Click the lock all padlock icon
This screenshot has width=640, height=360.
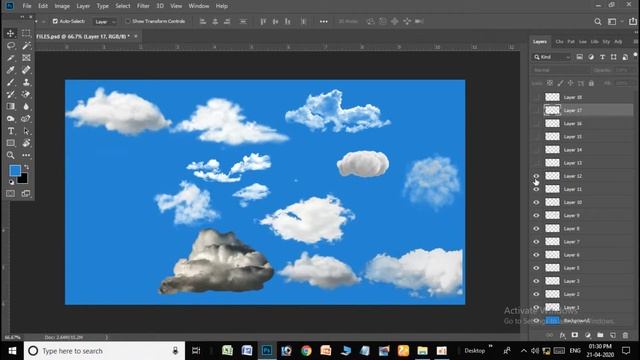click(591, 83)
